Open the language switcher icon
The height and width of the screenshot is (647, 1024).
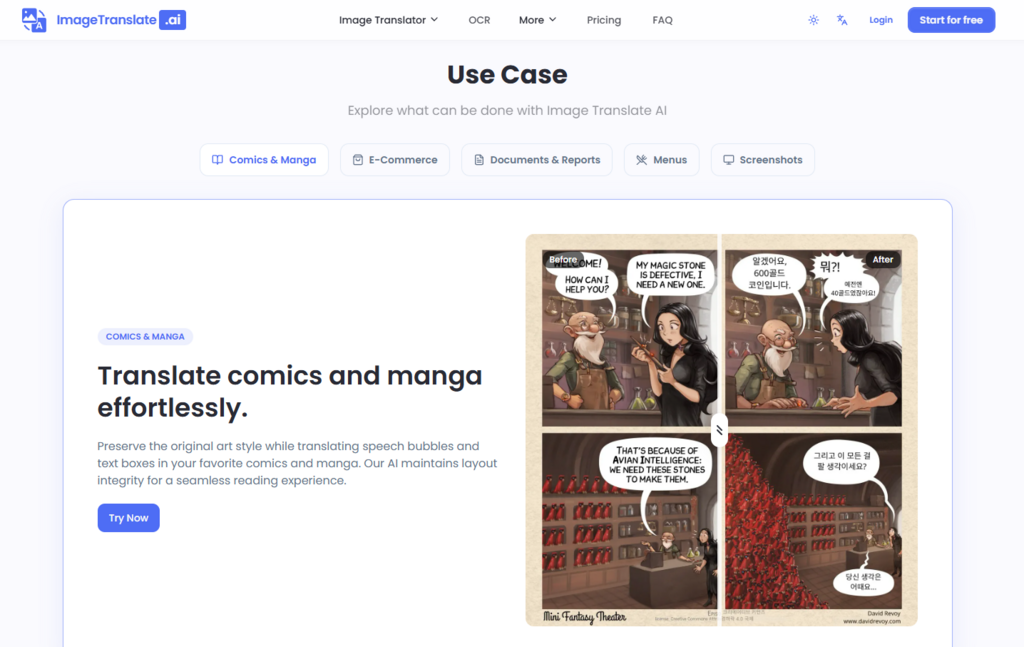tap(842, 20)
